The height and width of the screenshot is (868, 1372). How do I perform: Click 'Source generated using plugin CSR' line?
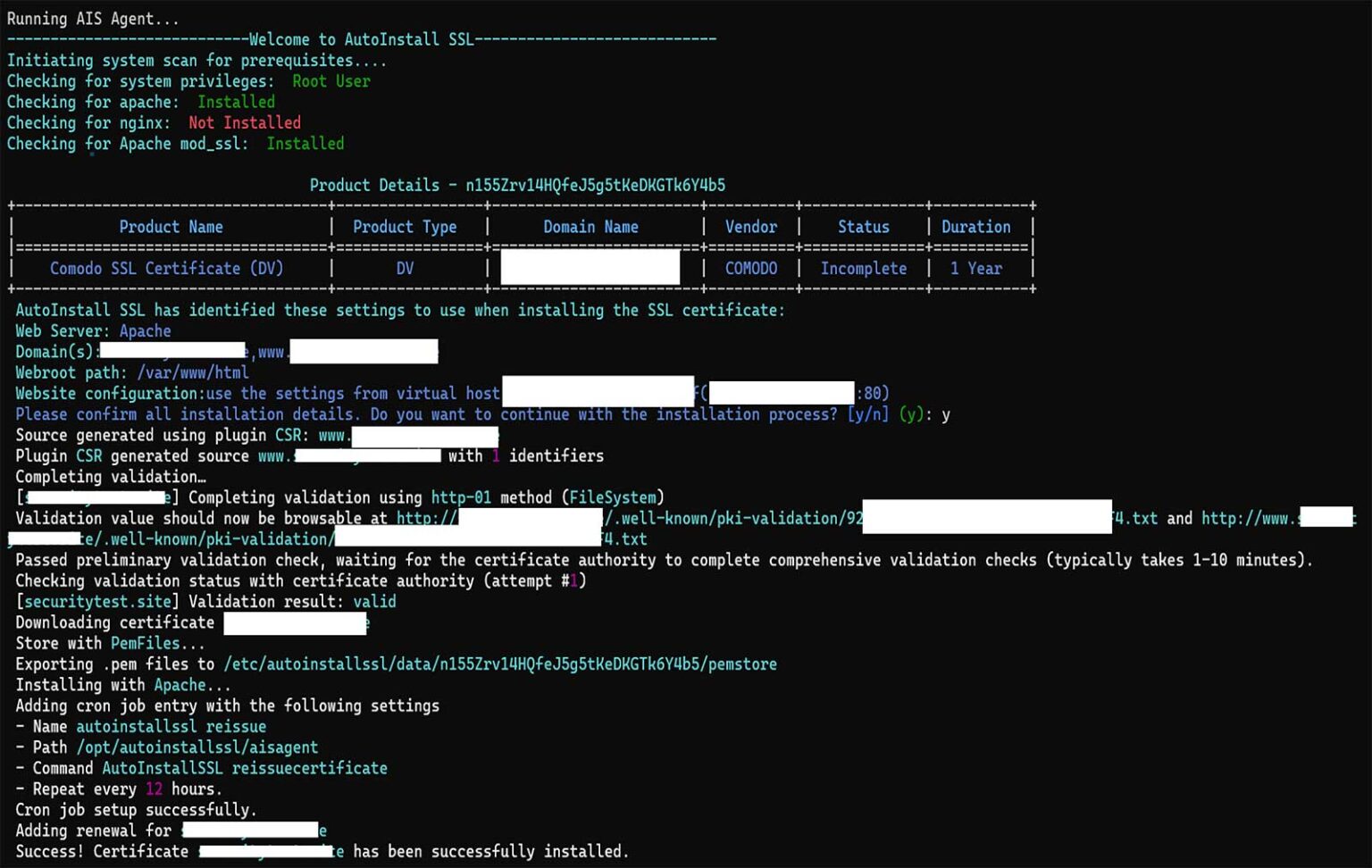(x=256, y=435)
